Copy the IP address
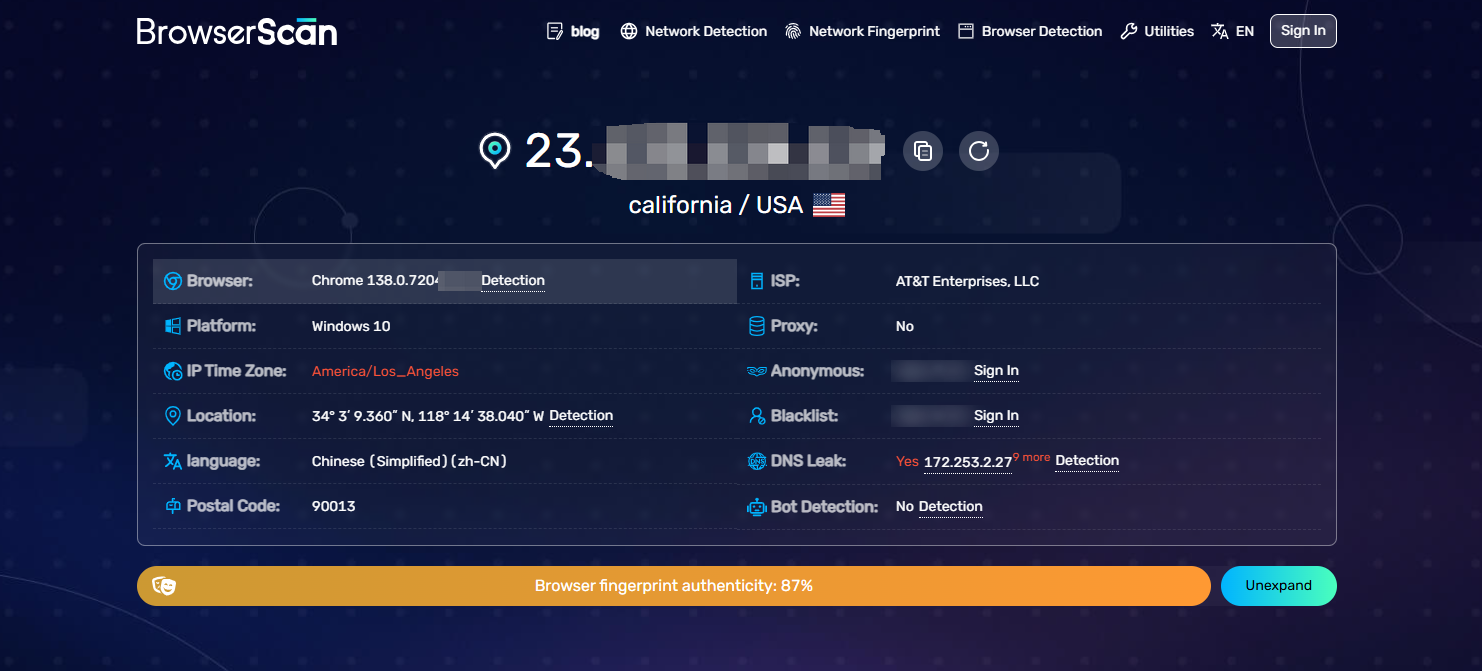Viewport: 1482px width, 671px height. (x=923, y=151)
